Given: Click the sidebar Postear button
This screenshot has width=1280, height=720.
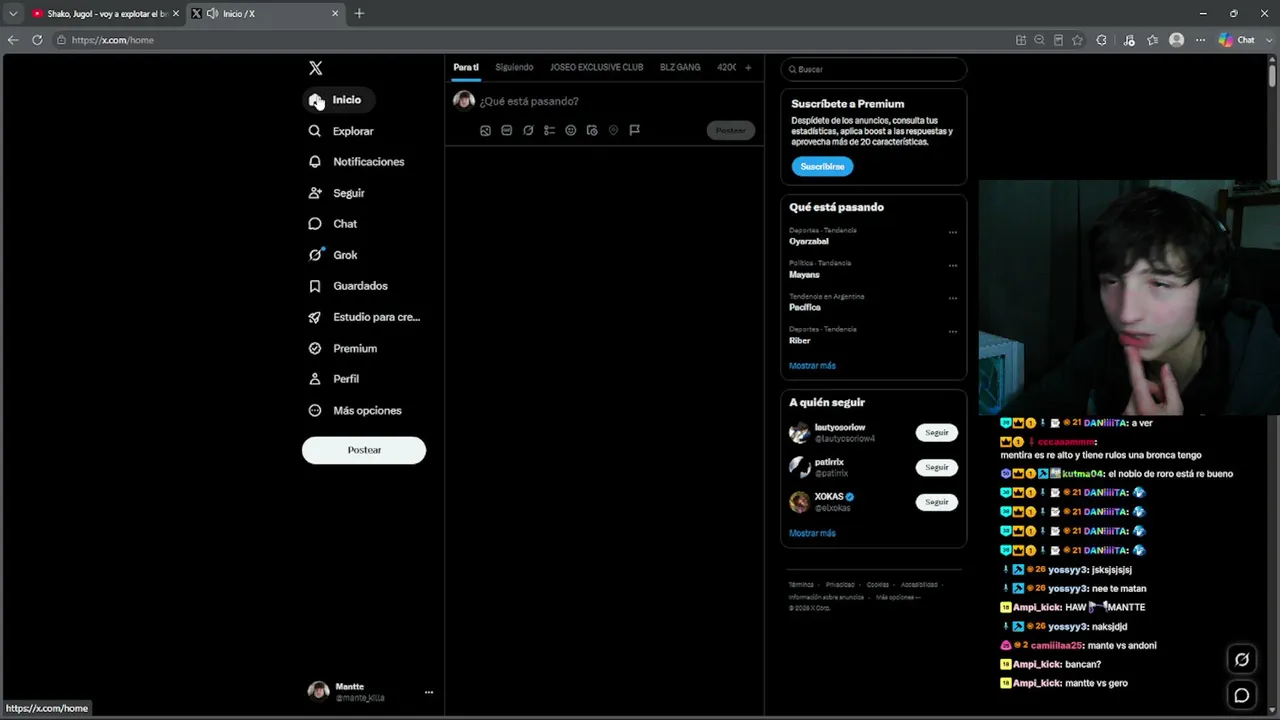Looking at the screenshot, I should point(364,450).
